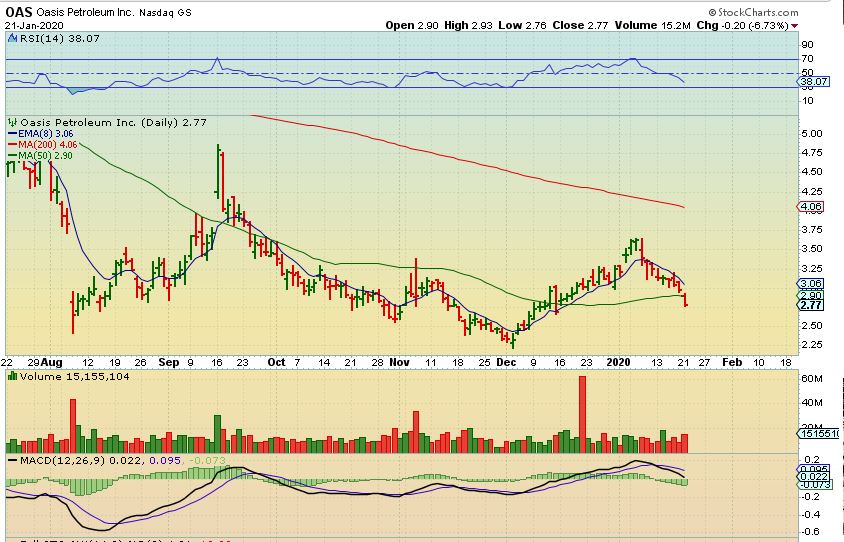Click the red MA(200) legend entry
Screen dimensions: 844x542
(x=43, y=145)
